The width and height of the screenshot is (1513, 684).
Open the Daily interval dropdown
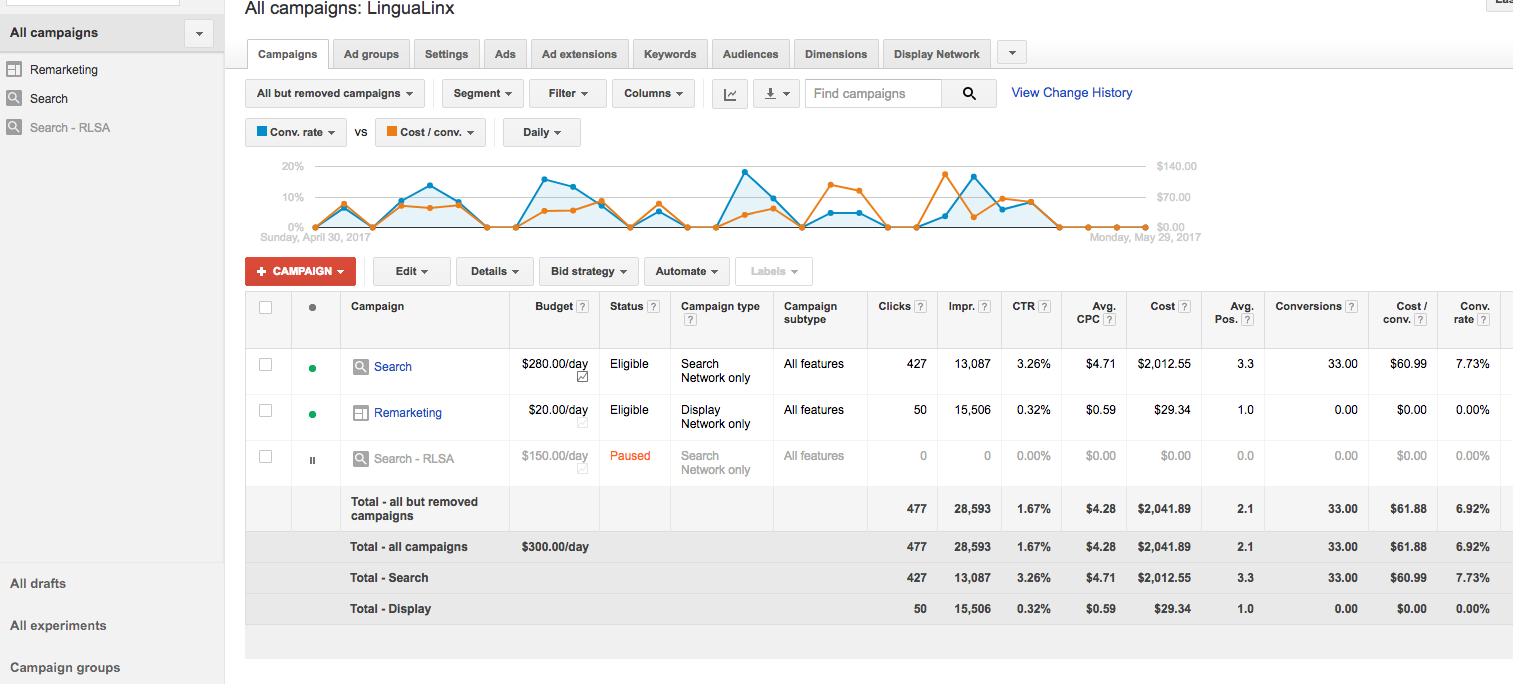(541, 133)
